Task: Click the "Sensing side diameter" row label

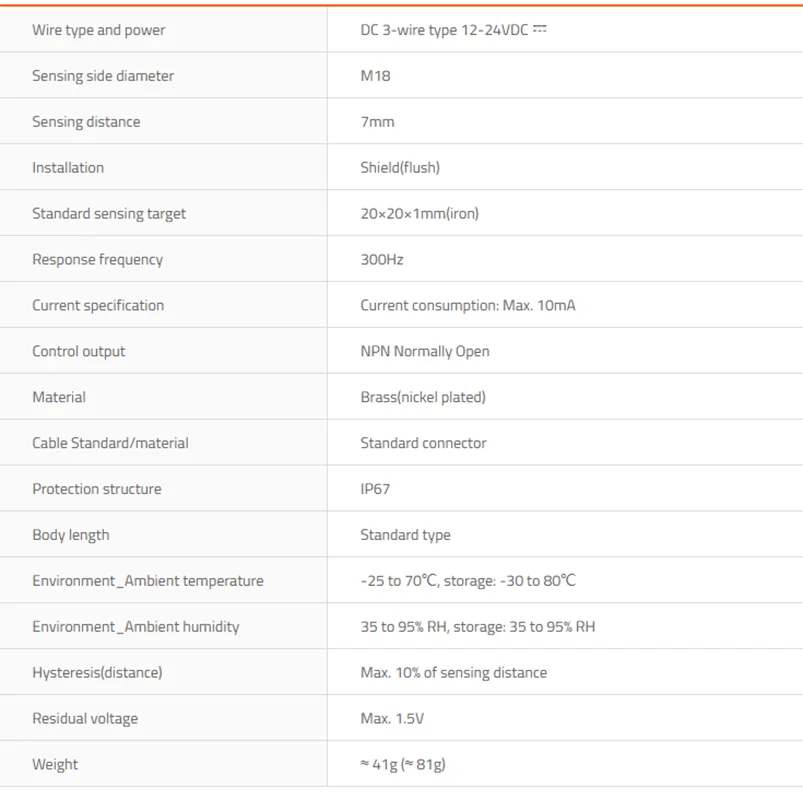Action: (x=103, y=76)
